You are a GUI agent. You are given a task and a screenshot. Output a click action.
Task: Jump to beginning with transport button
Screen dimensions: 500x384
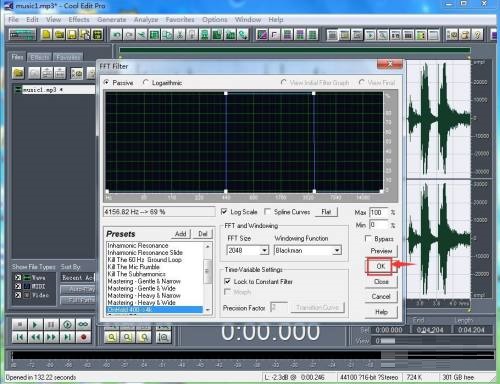[19, 337]
